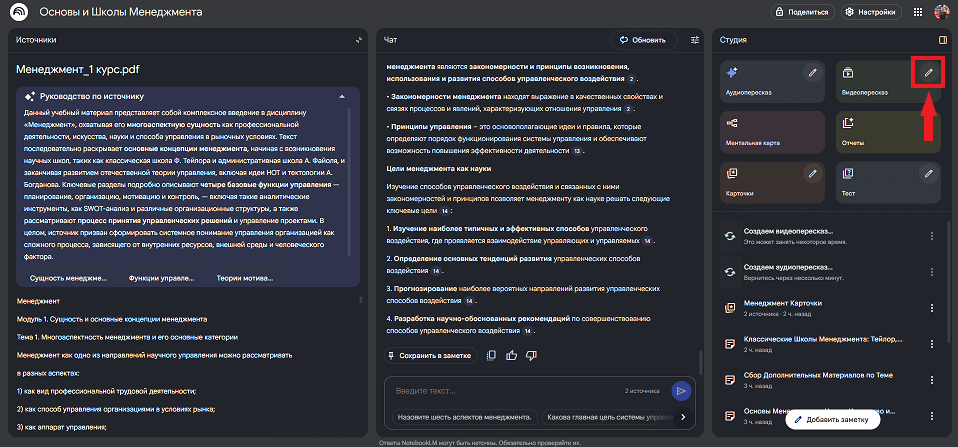The height and width of the screenshot is (447, 958).
Task: Click the edit pencil on Аудиопересказ tile
Action: pos(813,73)
